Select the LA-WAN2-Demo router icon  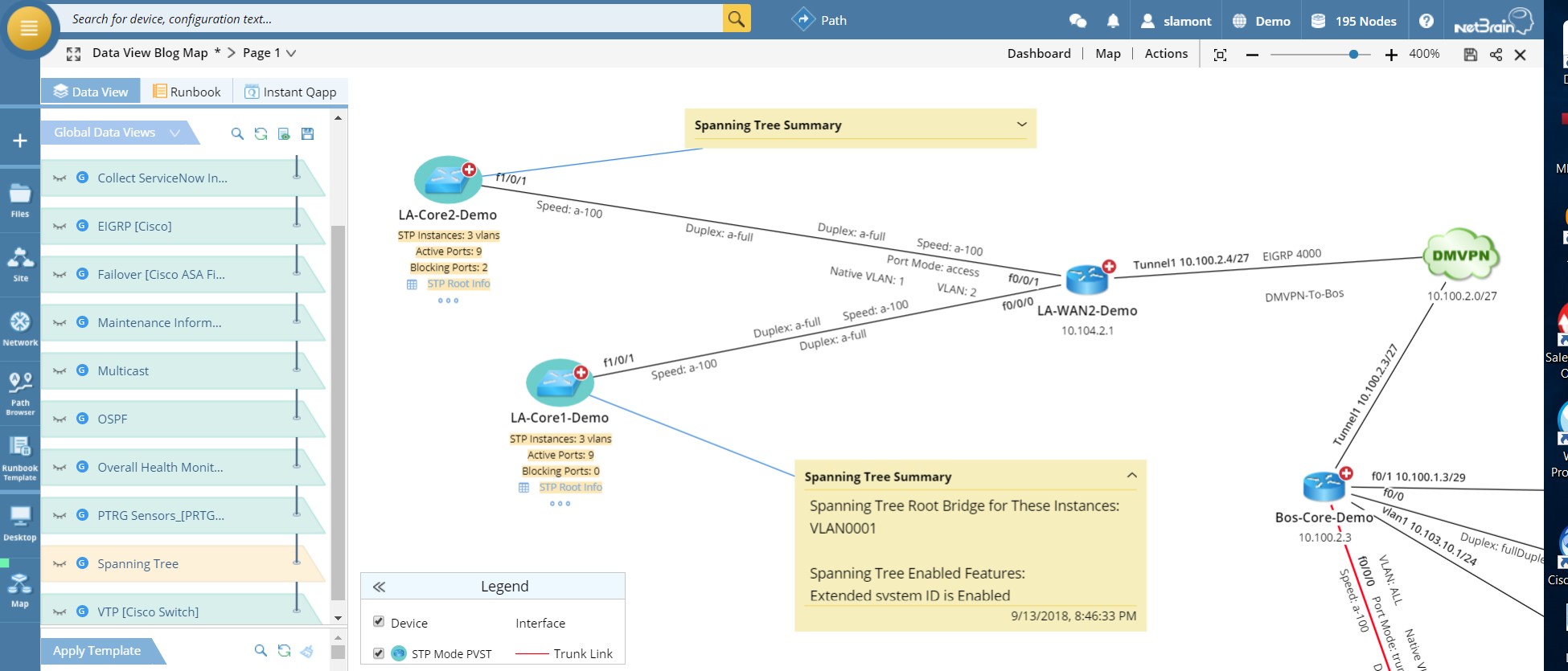[x=1087, y=278]
